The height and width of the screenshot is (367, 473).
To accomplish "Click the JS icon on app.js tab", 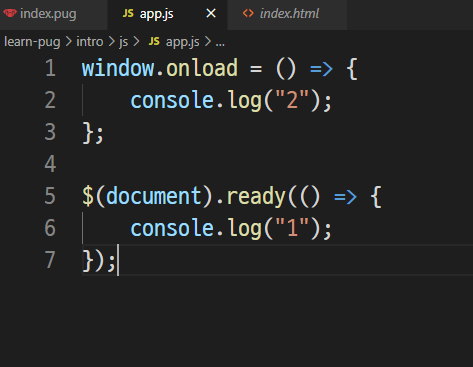I will click(128, 13).
